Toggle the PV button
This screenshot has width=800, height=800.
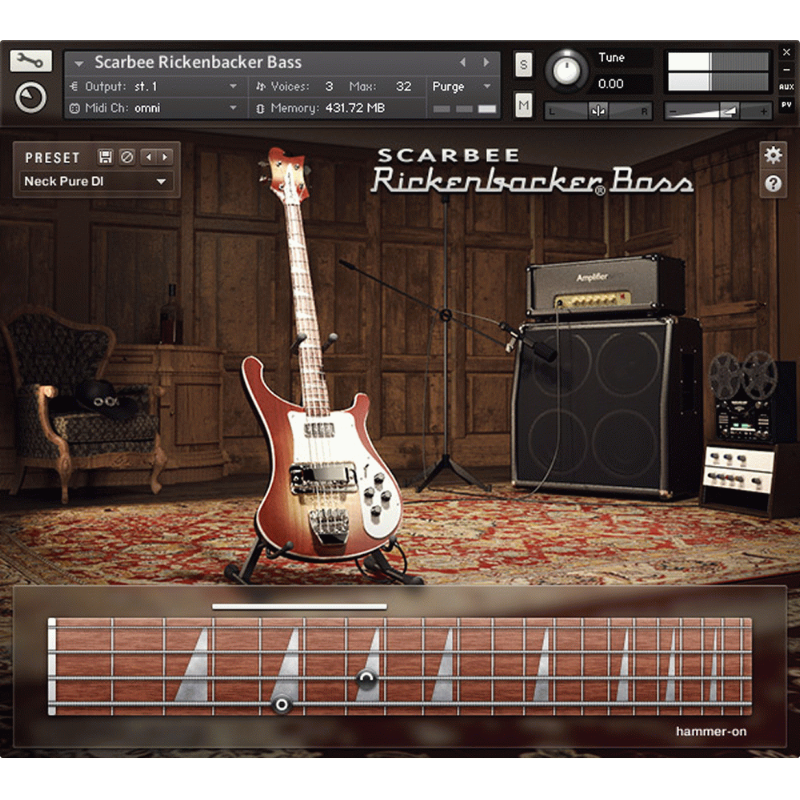(786, 105)
